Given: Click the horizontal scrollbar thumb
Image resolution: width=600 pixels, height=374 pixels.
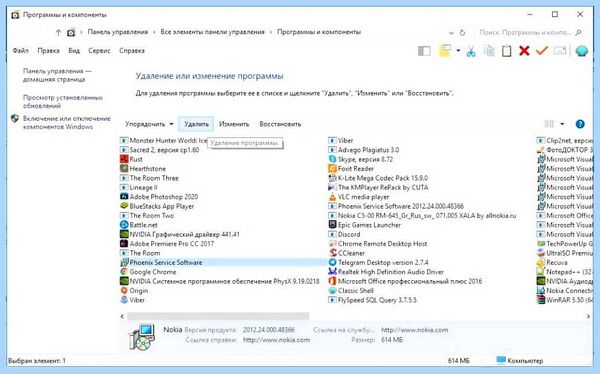Looking at the screenshot, I should click(218, 316).
